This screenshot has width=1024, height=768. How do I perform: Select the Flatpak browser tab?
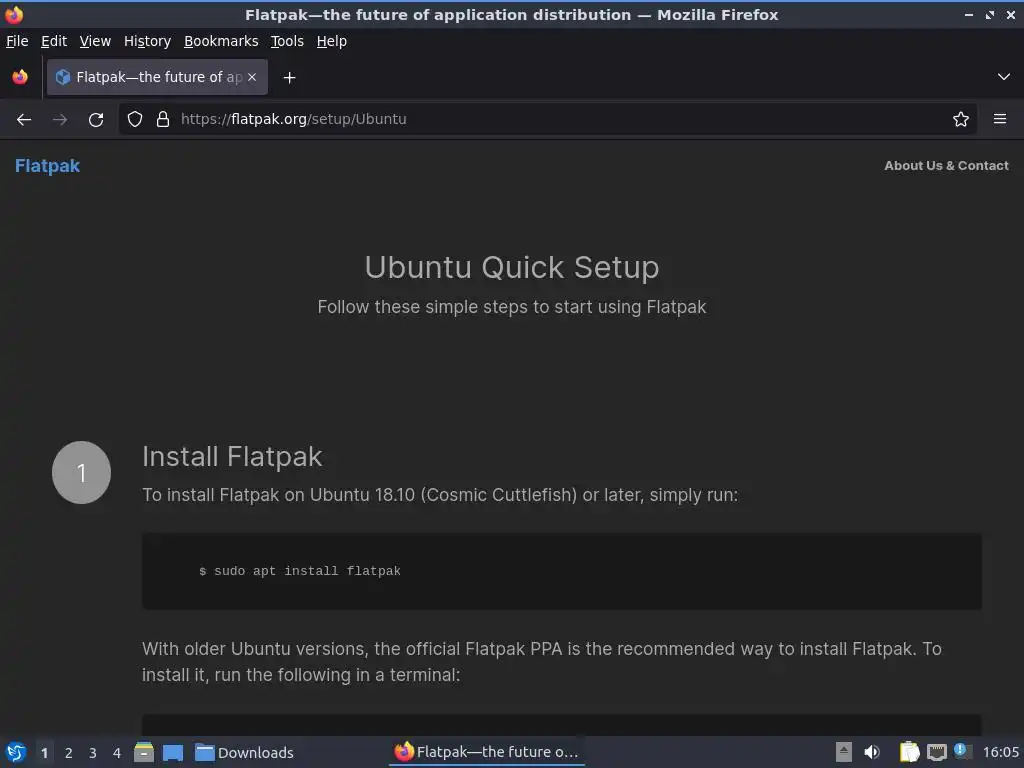(x=157, y=77)
